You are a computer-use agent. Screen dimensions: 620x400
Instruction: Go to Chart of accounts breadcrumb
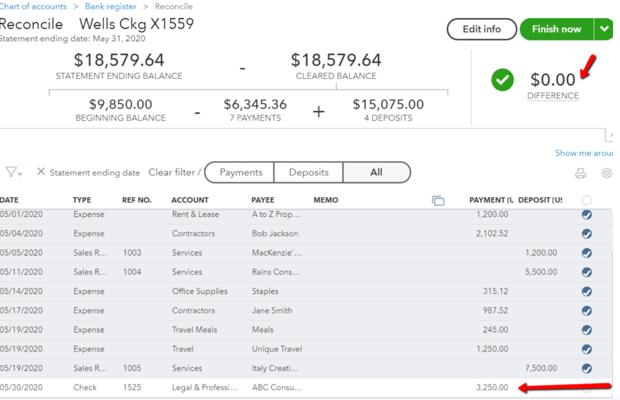pyautogui.click(x=33, y=6)
